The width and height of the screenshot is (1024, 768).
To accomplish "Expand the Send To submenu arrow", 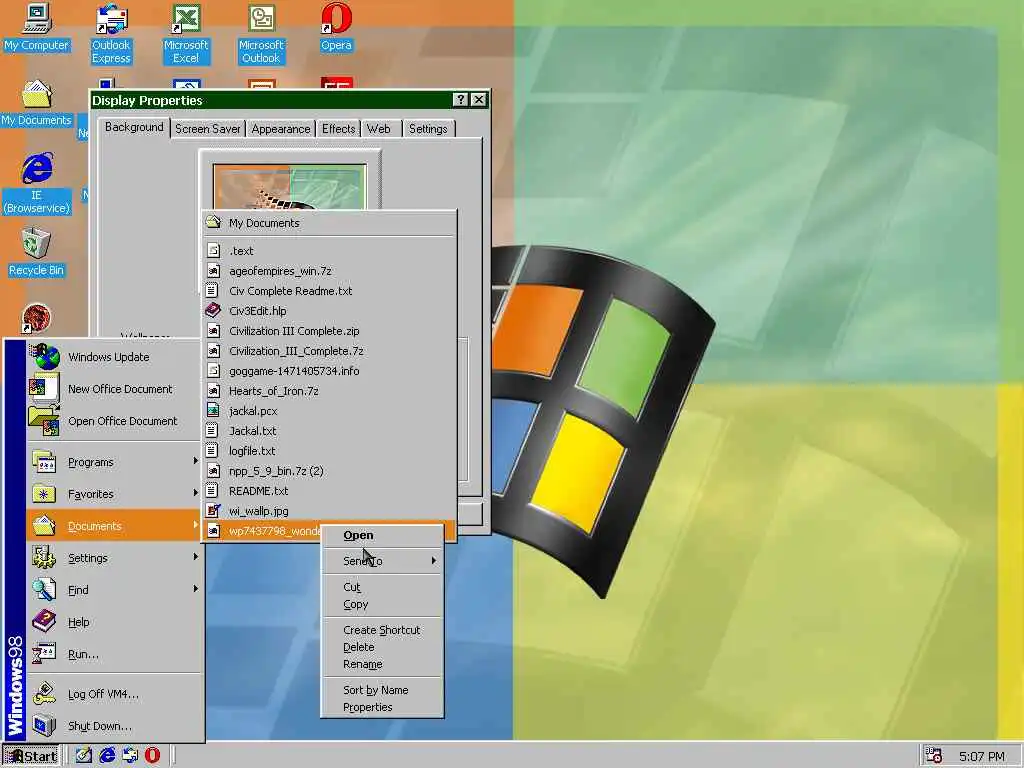I will [x=433, y=560].
